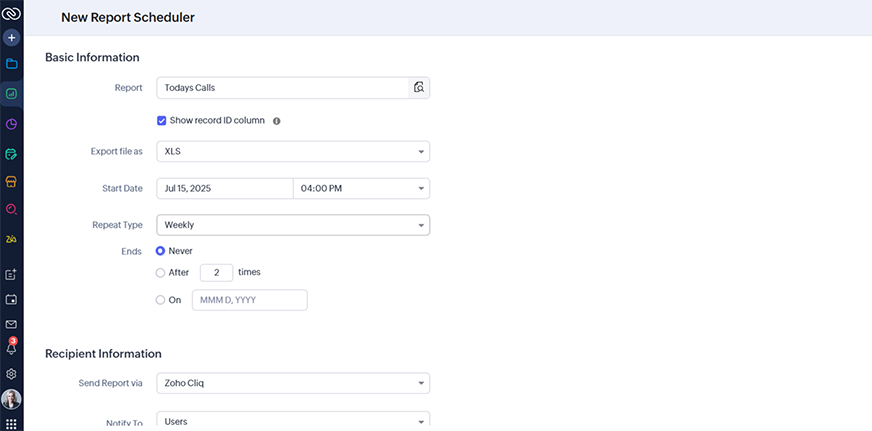This screenshot has height=431, width=872.
Task: Open the orange storefront marketplace icon
Action: click(11, 182)
